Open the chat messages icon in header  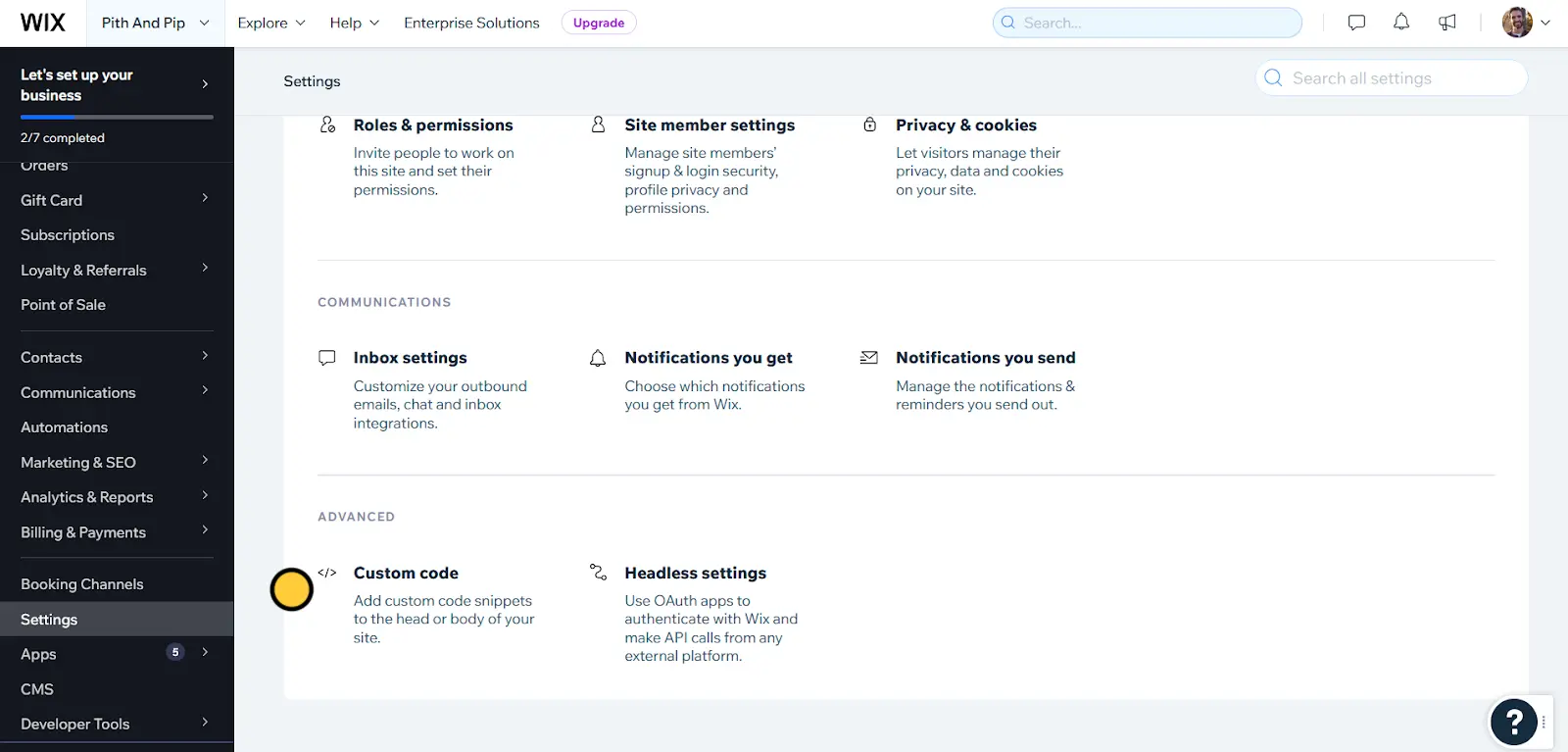[1356, 23]
